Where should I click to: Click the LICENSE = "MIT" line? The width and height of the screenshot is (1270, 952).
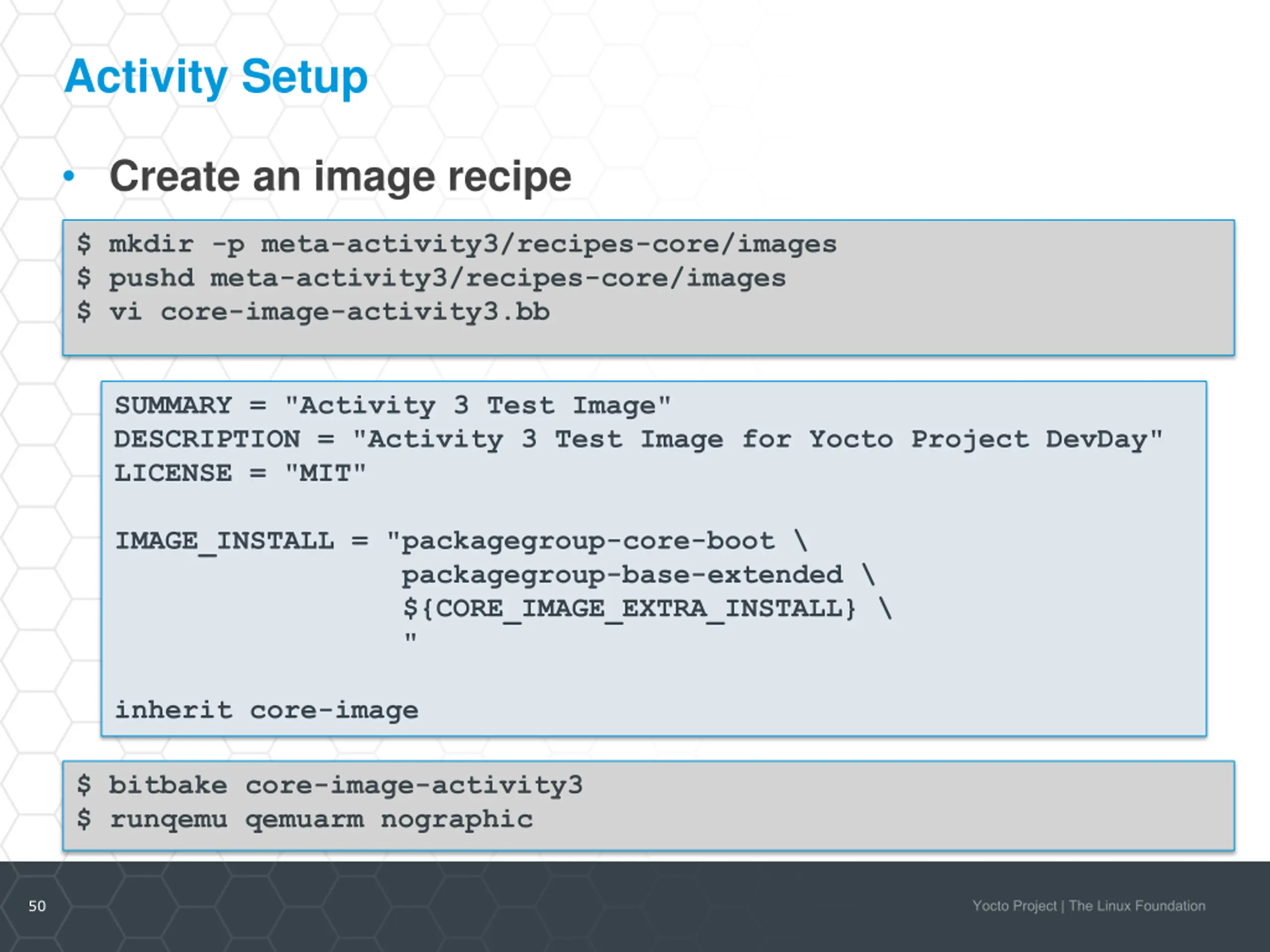pyautogui.click(x=240, y=474)
